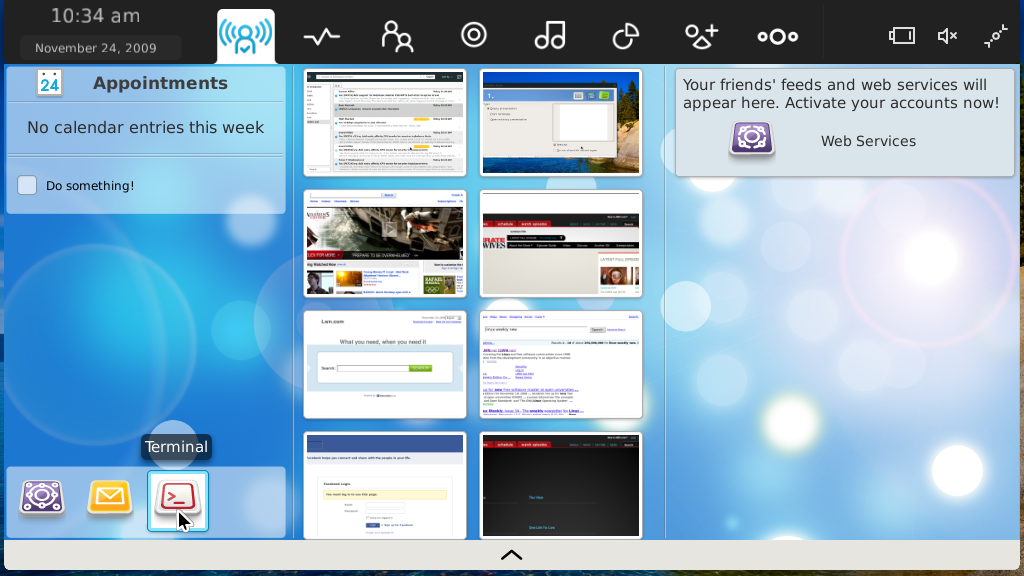Screen dimensions: 1024x576
Task: Open the Google search results thumbnail
Action: pos(561,364)
